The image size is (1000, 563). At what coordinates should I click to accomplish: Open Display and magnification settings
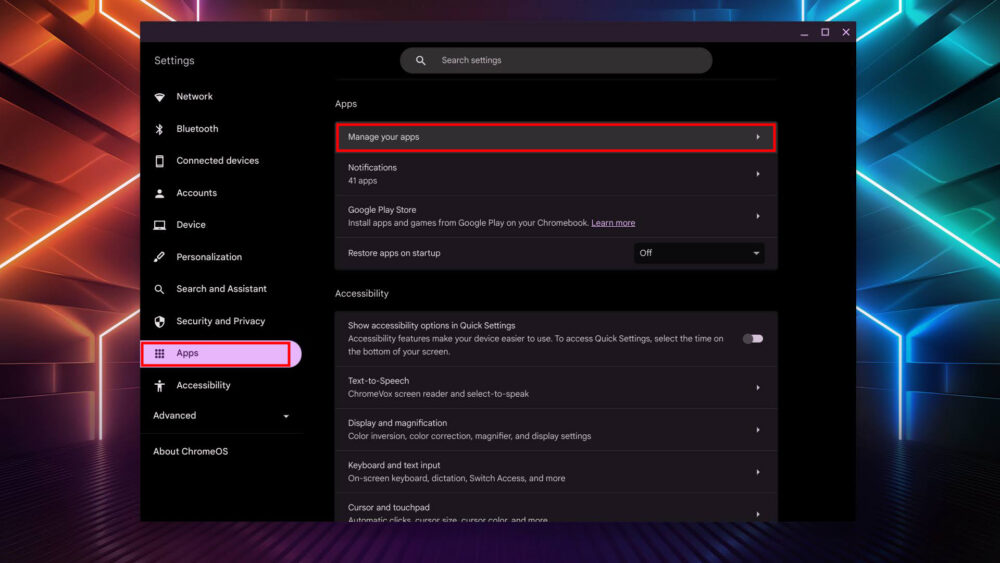[x=555, y=429]
